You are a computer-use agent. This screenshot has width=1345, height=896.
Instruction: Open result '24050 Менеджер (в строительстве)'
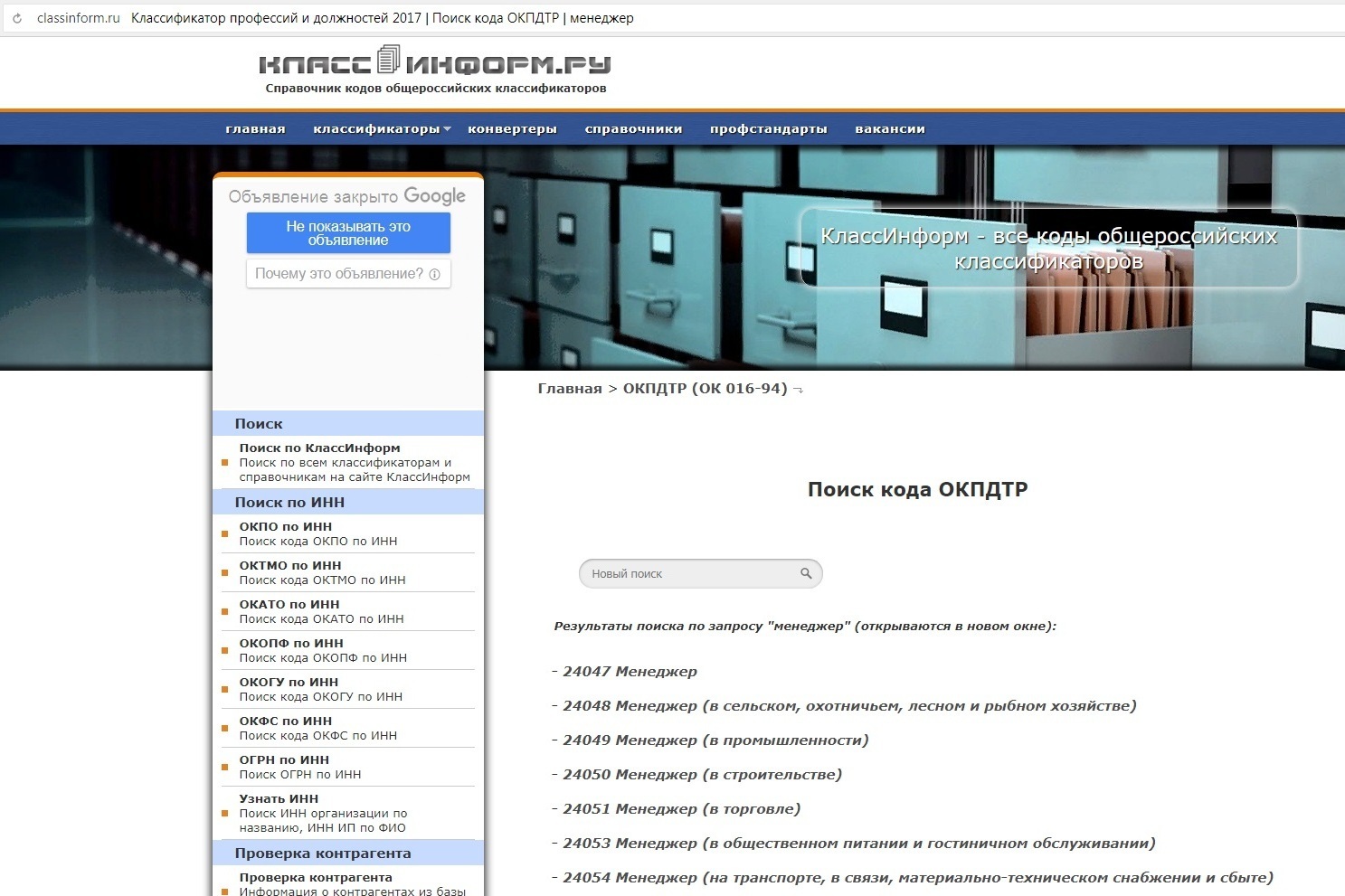coord(702,775)
